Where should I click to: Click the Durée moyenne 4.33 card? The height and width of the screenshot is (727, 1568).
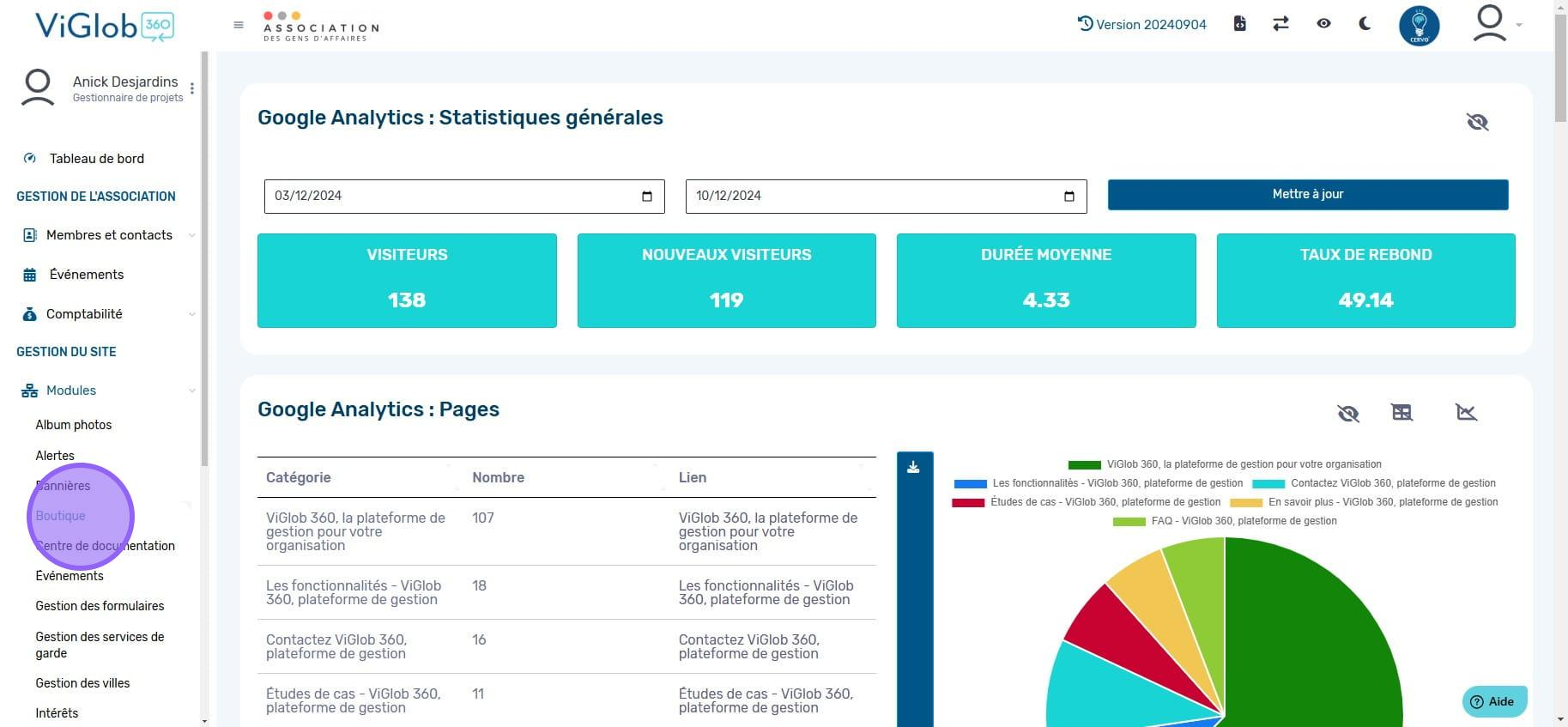tap(1046, 280)
